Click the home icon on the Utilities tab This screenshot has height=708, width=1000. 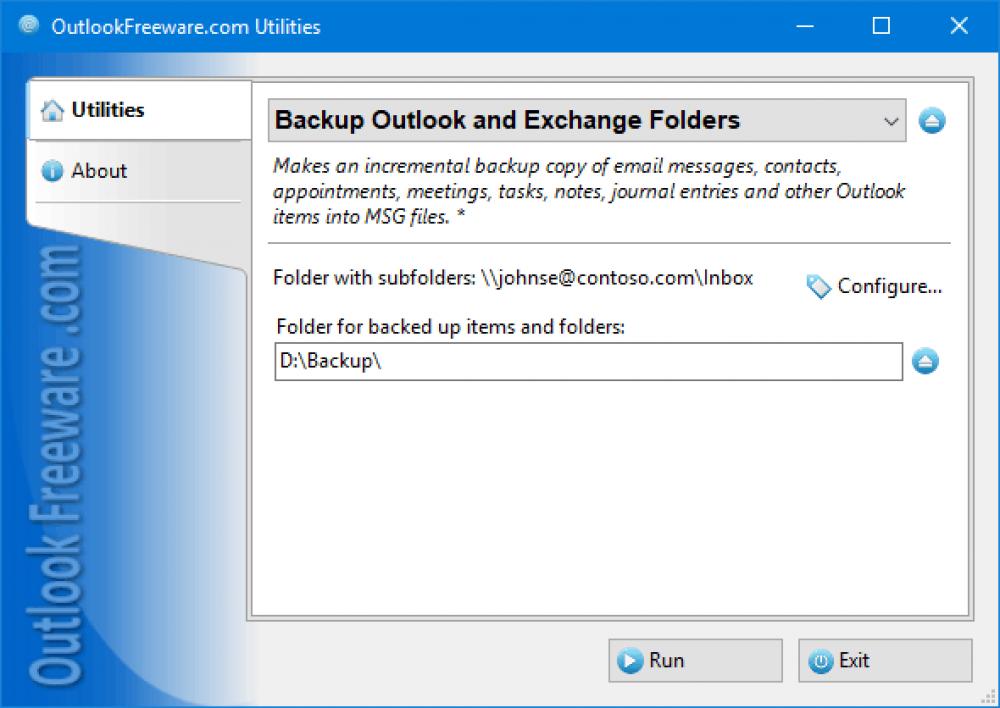coord(53,109)
